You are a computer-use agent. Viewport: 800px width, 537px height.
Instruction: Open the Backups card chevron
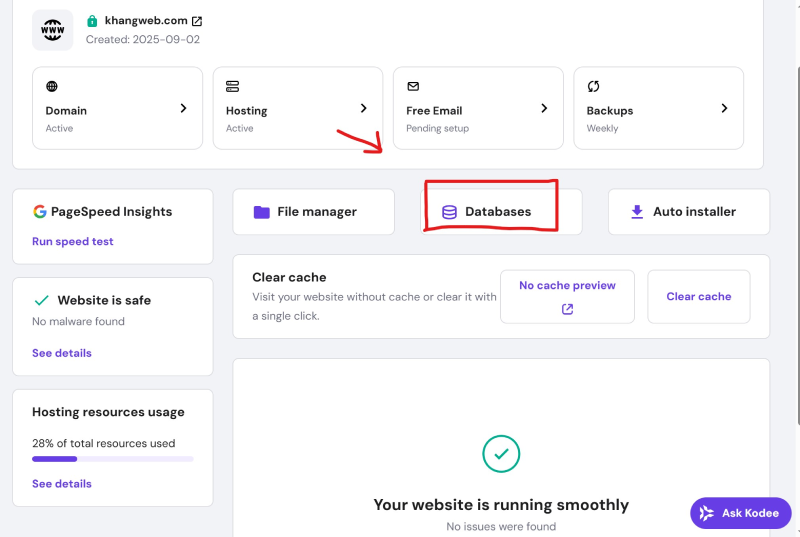click(724, 108)
